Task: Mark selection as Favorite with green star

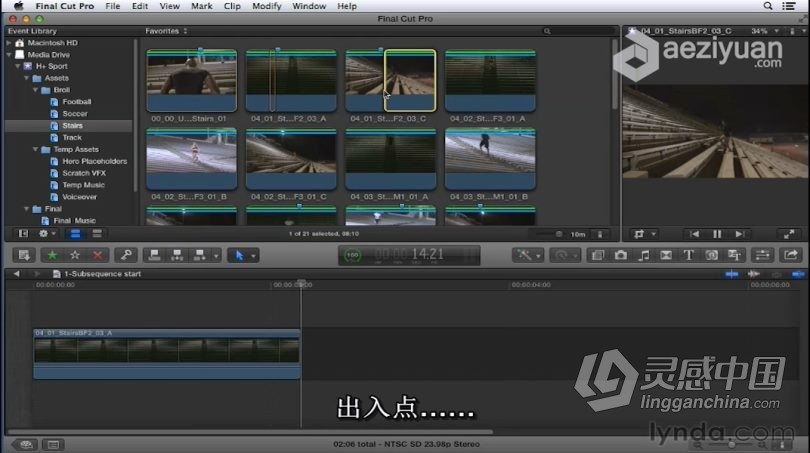Action: [x=52, y=255]
